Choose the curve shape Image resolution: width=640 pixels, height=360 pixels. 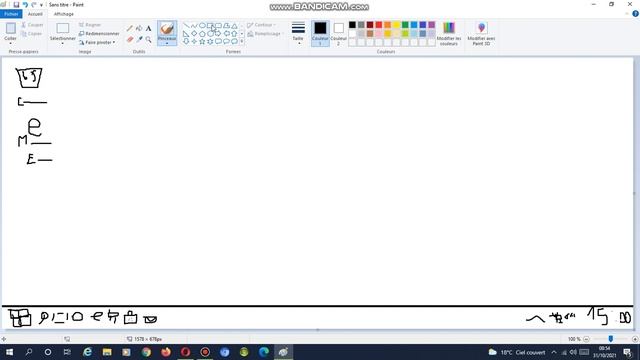point(194,26)
